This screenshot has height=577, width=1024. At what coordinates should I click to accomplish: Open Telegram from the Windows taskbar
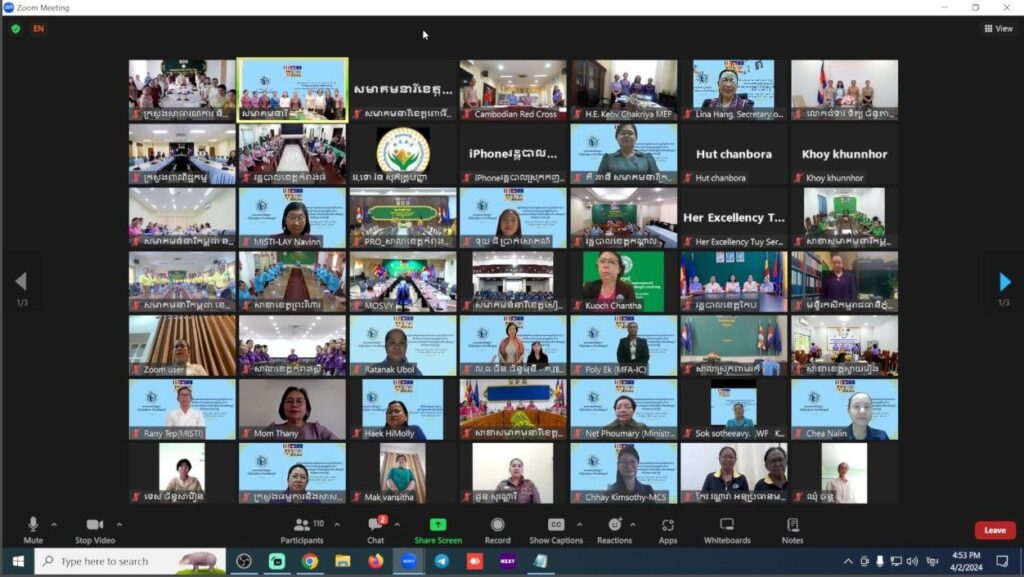(x=441, y=562)
